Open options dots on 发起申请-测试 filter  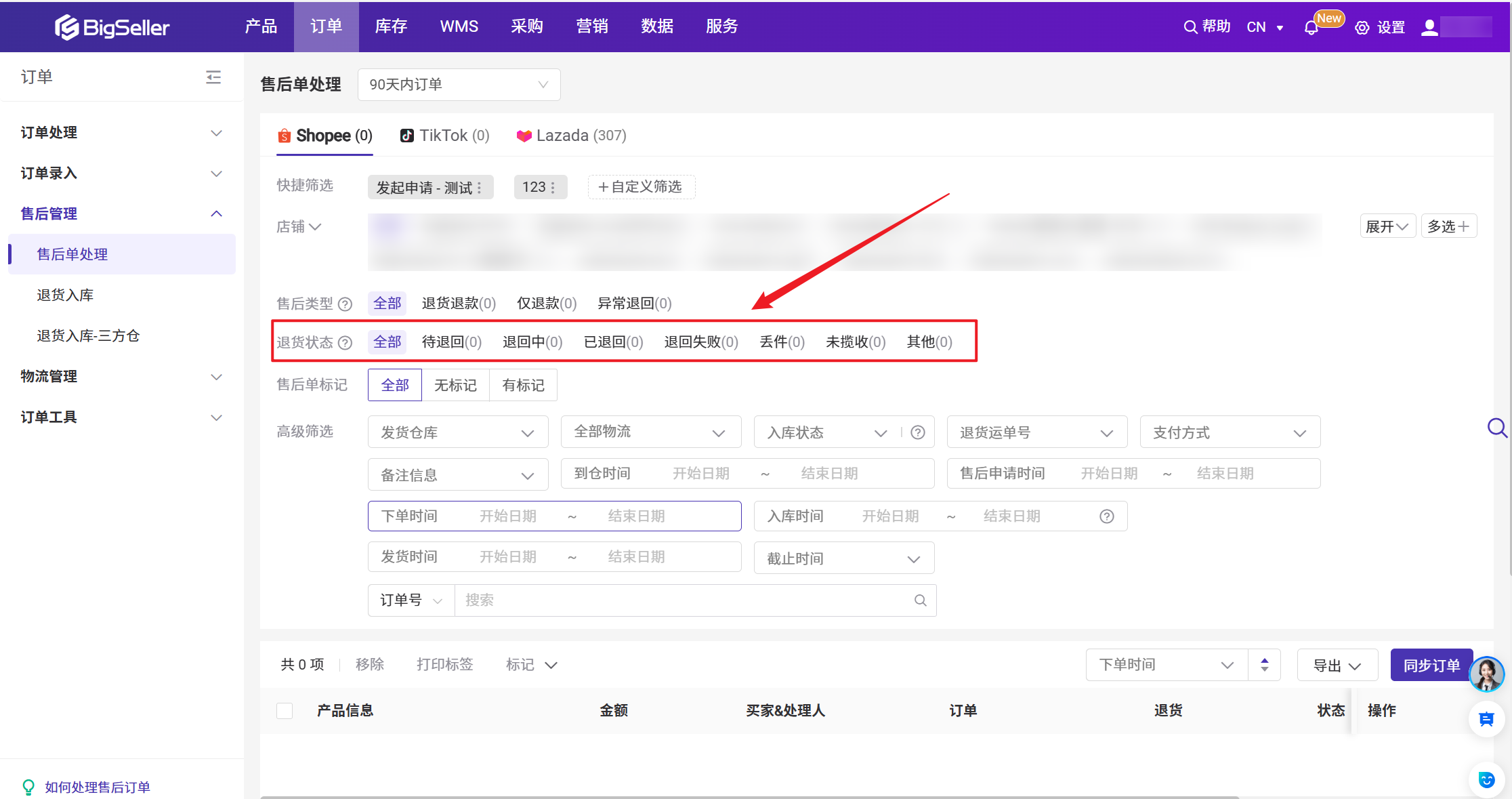click(x=480, y=188)
